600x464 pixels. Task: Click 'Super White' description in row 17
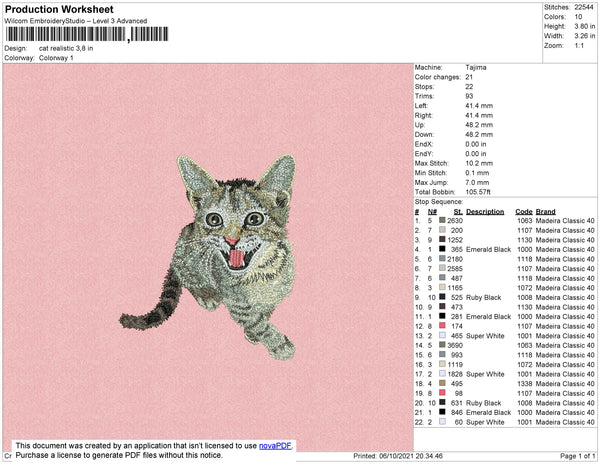(x=485, y=374)
